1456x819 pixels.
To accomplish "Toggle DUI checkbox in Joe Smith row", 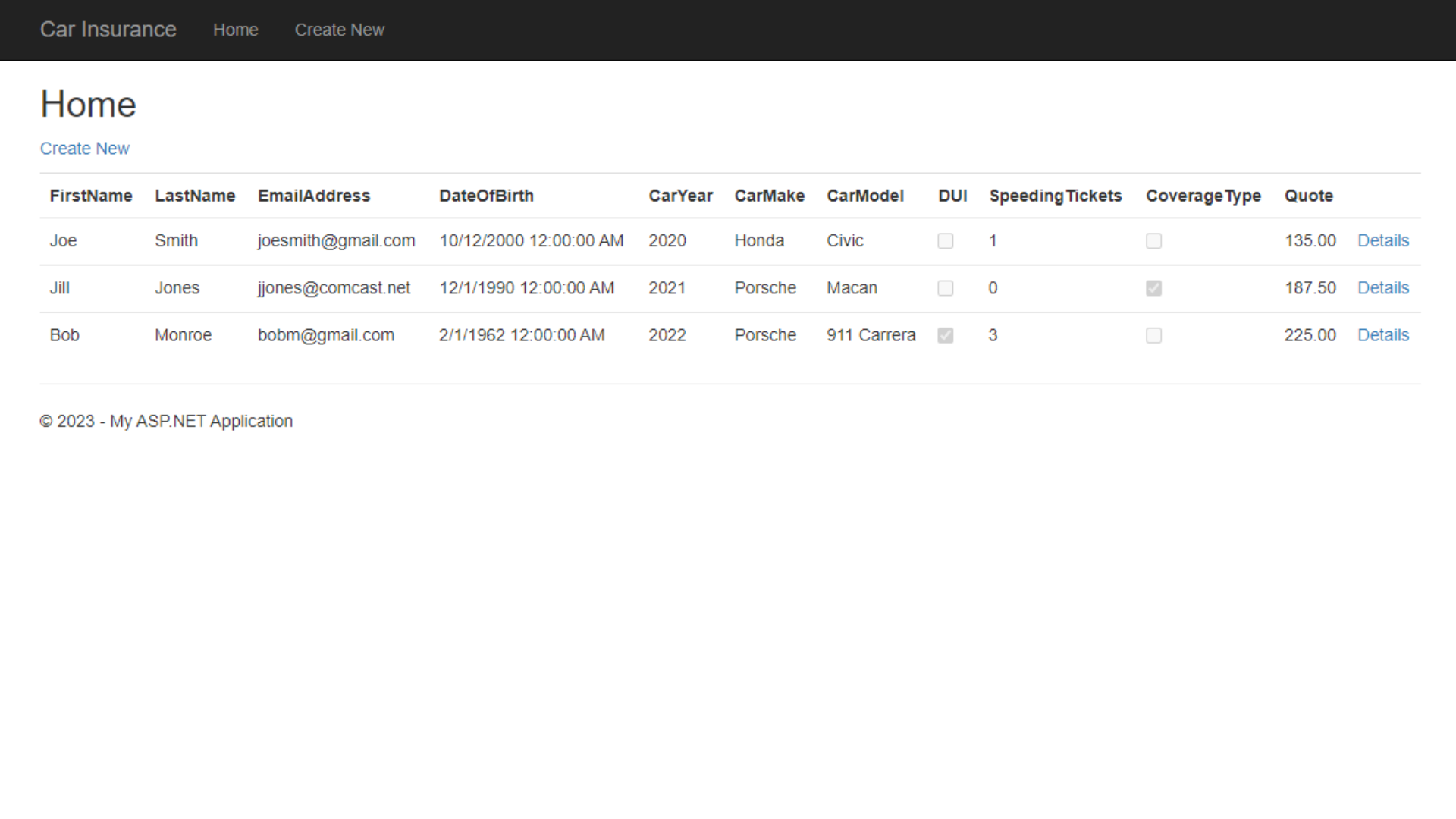I will [x=945, y=241].
